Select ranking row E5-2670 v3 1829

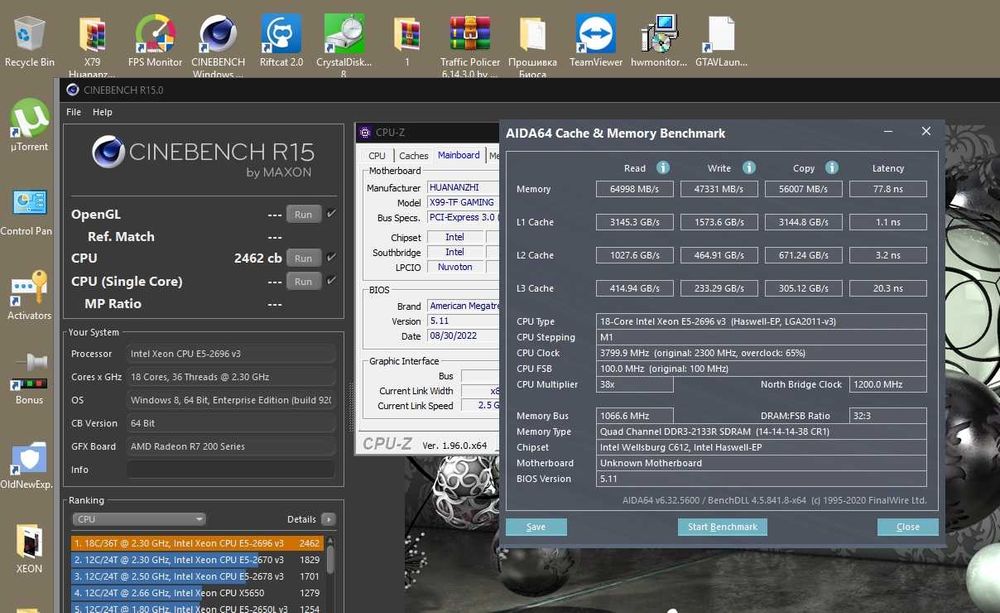(x=196, y=560)
